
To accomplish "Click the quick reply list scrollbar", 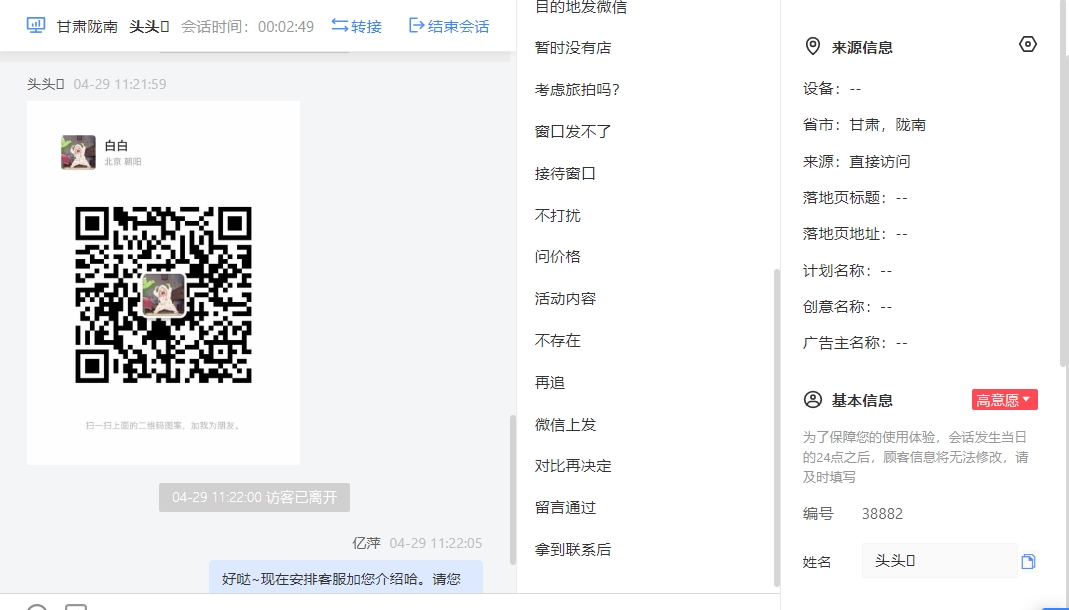I will click(776, 427).
